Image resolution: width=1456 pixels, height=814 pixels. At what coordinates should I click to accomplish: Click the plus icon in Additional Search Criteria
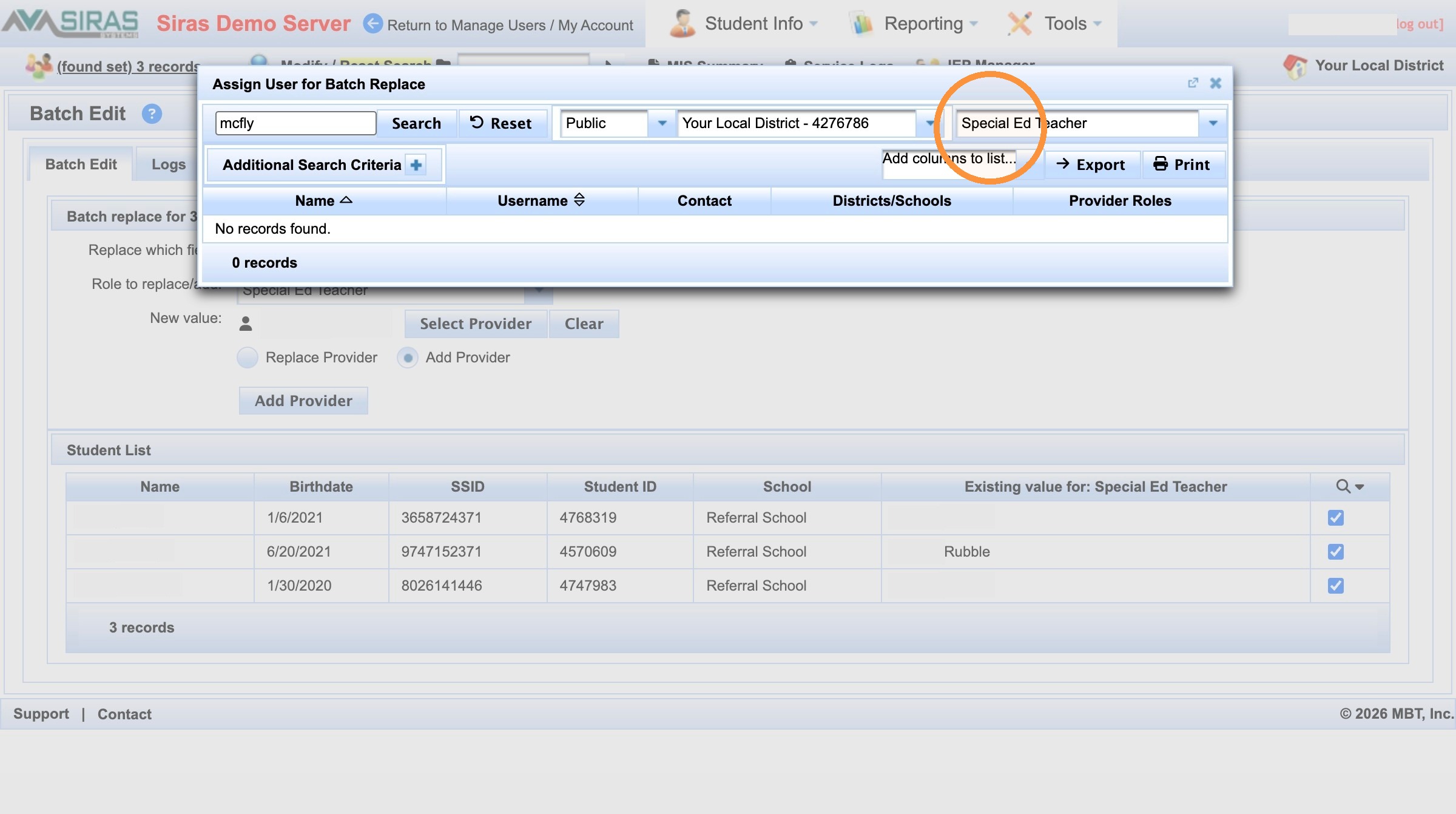pos(416,164)
